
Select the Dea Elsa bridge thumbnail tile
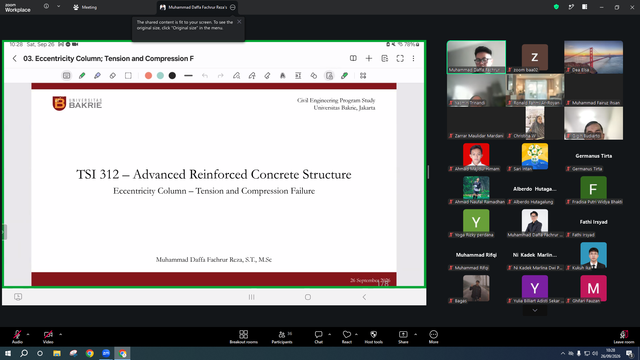point(593,57)
